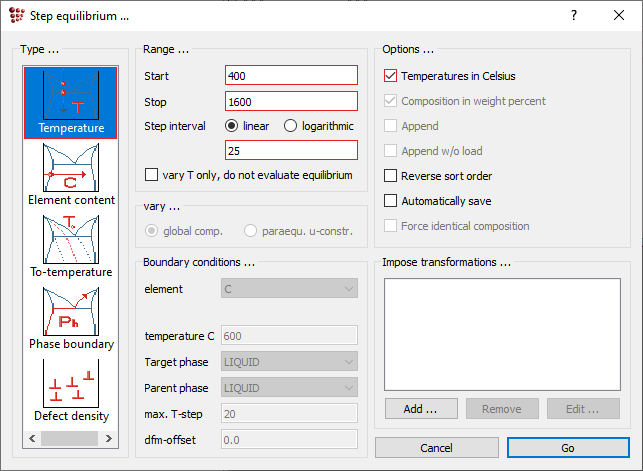Check the Automatically save box

(391, 201)
